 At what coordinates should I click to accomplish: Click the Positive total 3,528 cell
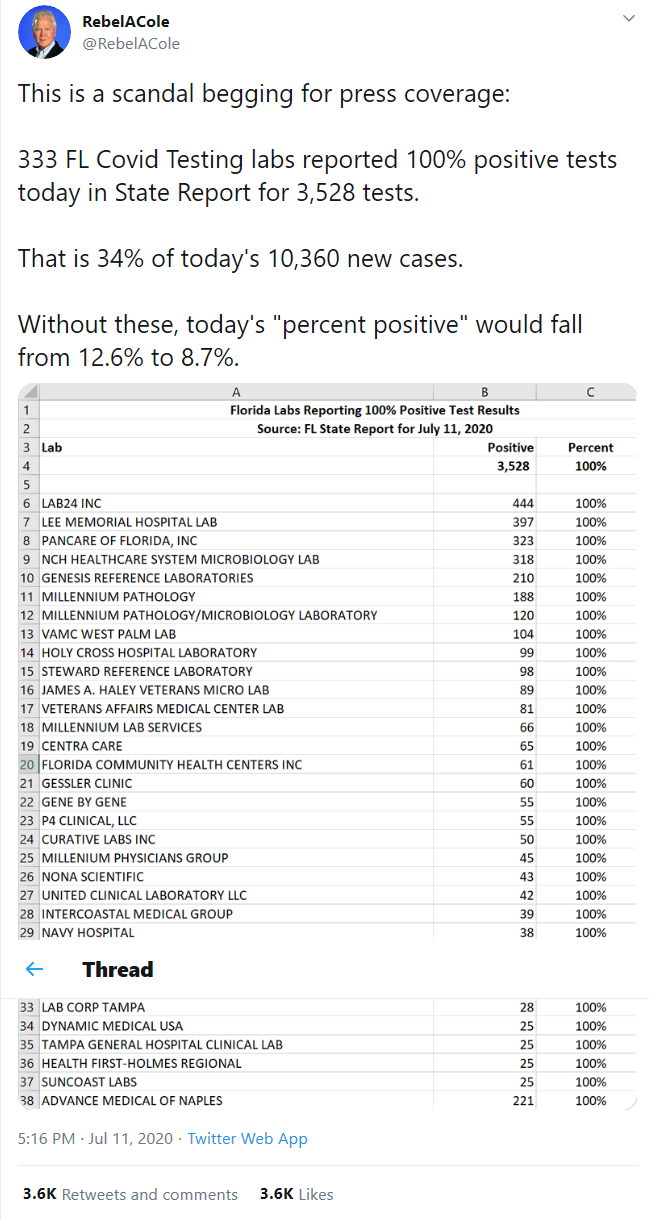pos(509,466)
